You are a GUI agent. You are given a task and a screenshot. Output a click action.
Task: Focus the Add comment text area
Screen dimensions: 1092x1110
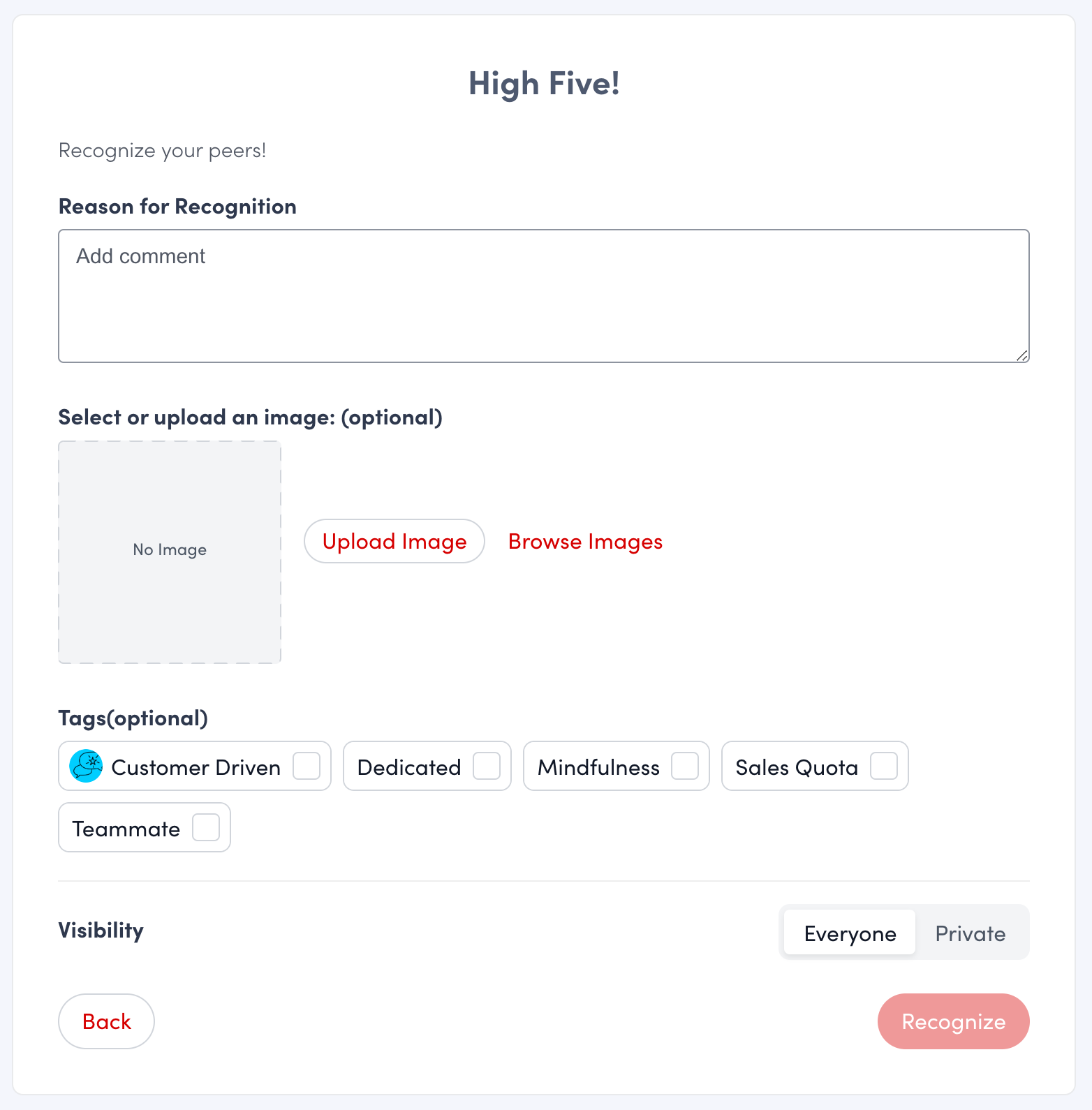543,296
